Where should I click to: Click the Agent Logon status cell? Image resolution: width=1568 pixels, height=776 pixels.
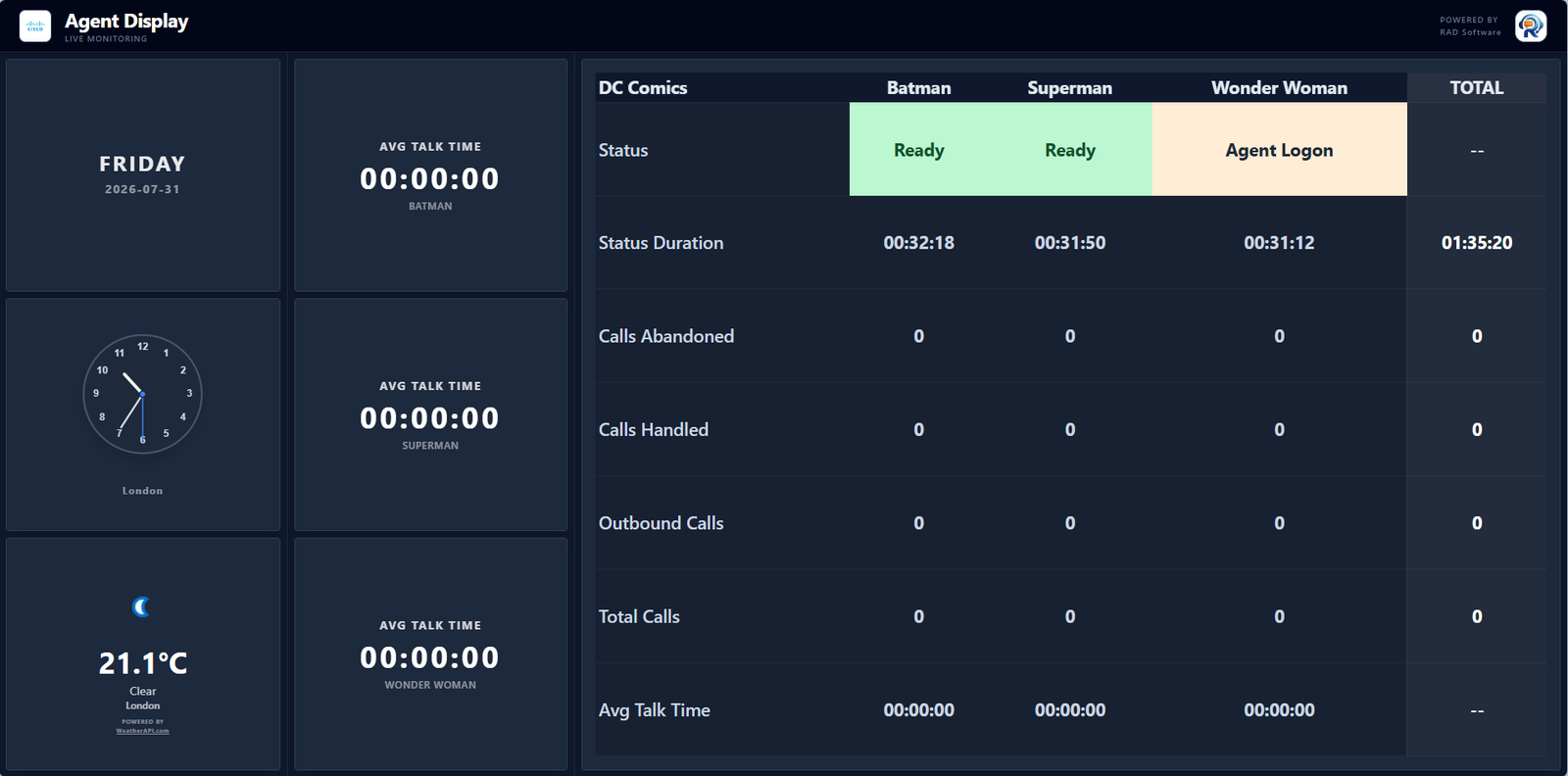(x=1280, y=149)
